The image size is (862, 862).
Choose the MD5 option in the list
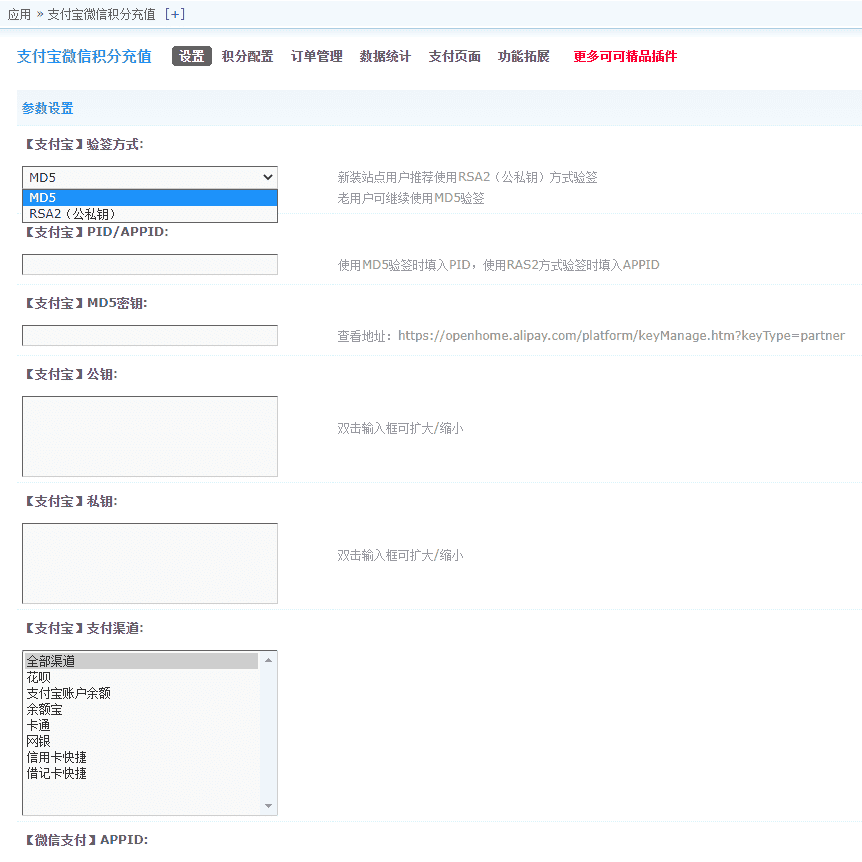pyautogui.click(x=150, y=197)
